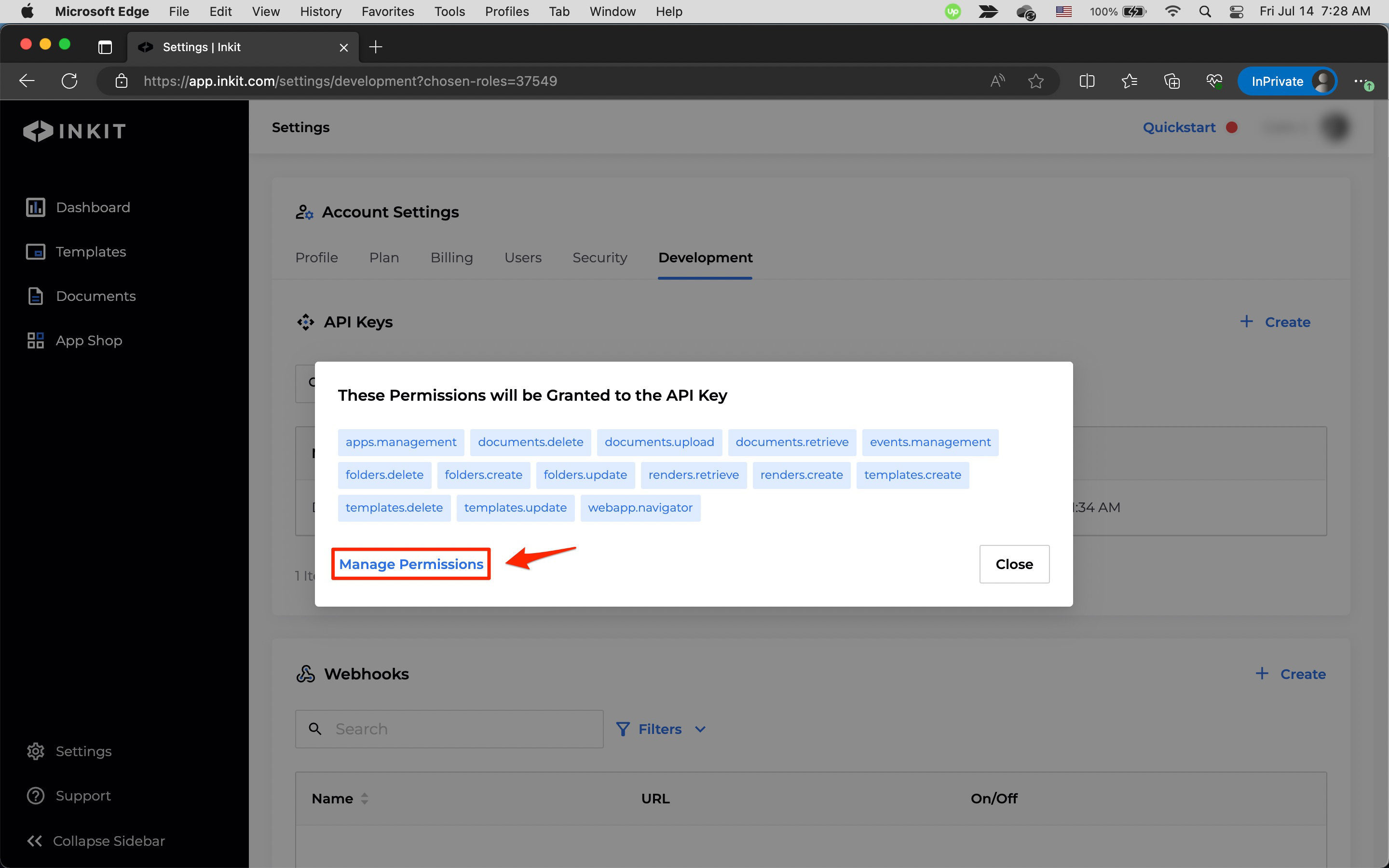Click the browser refresh icon
Screen dimensions: 1389x868
click(69, 81)
